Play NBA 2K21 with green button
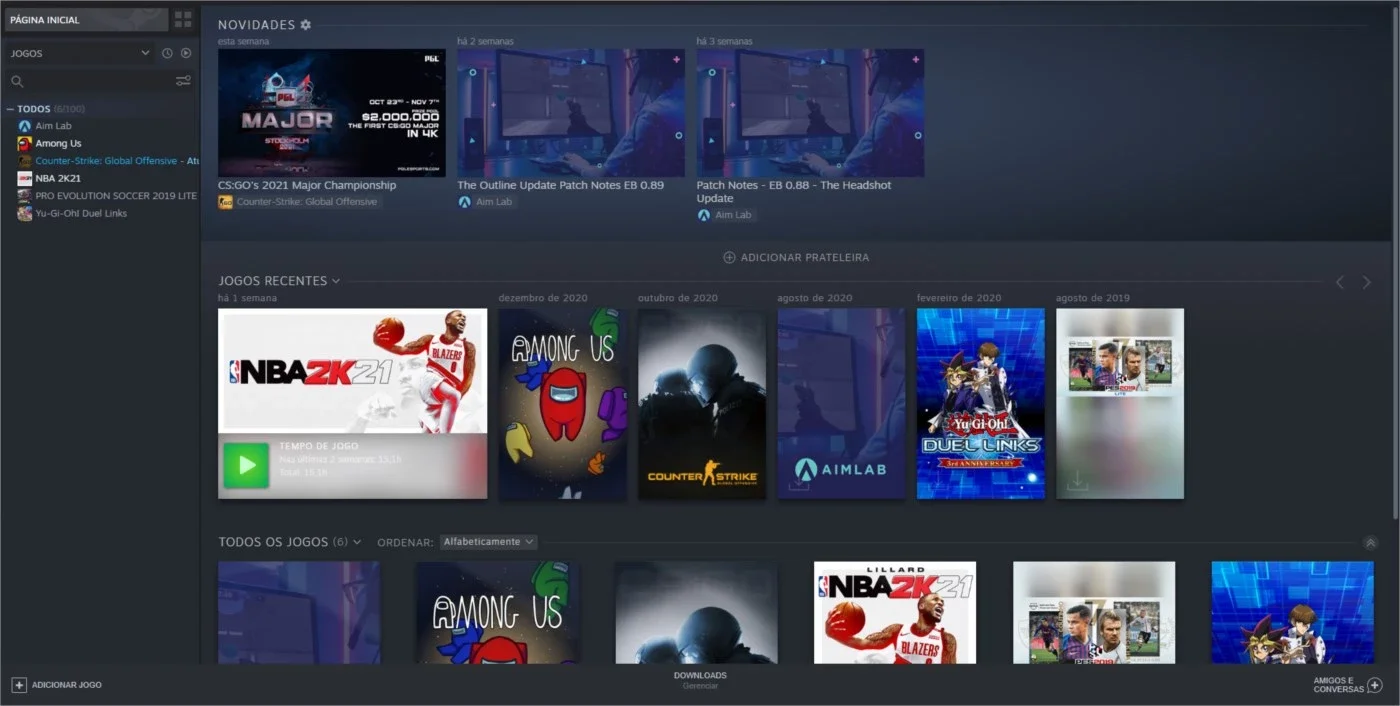This screenshot has width=1400, height=706. tap(246, 465)
